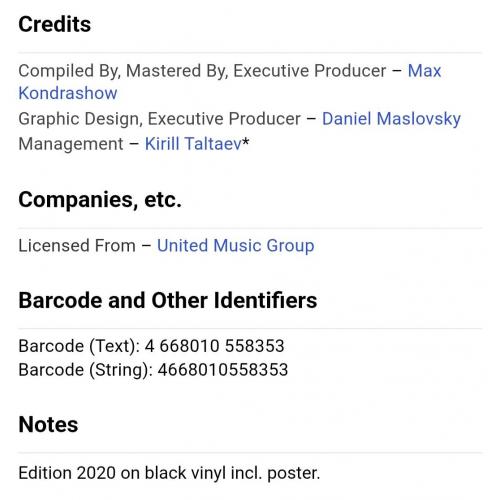The image size is (500, 500).
Task: Click the word 'poster' in the Notes
Action: [292, 474]
